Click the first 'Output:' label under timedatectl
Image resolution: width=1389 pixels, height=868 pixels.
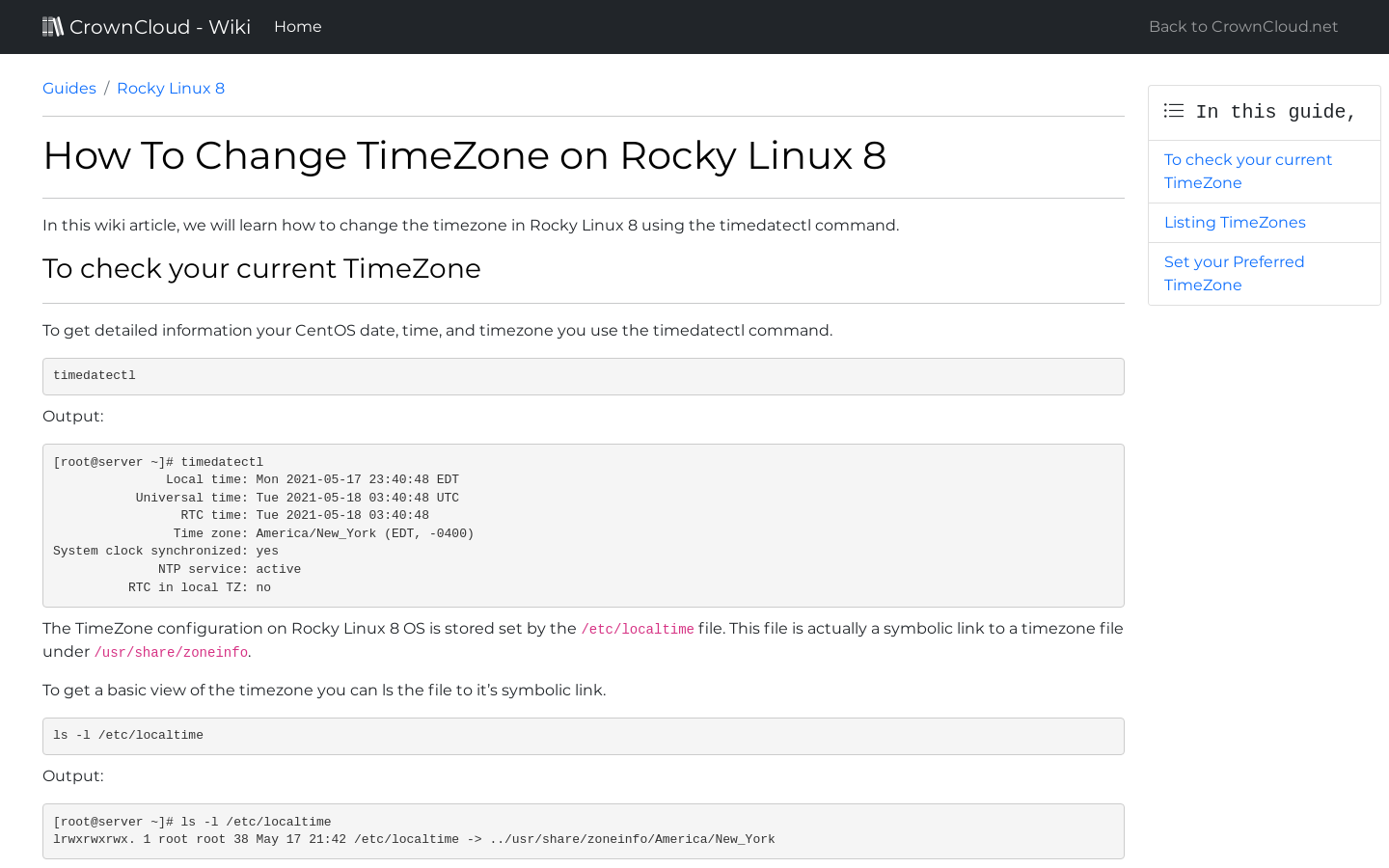coord(73,417)
